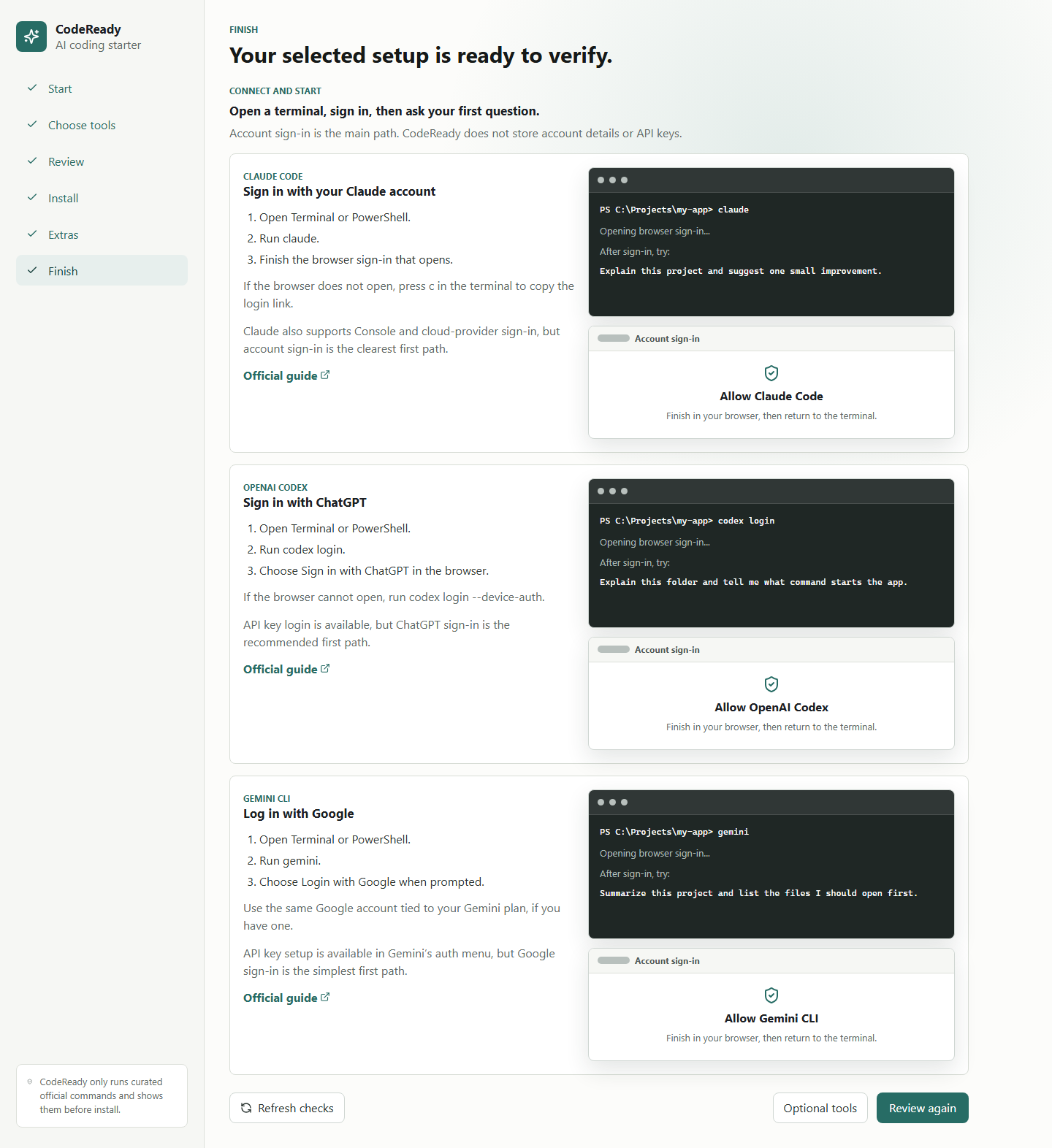Go to the Start step
Viewport: 1052px width, 1148px height.
click(102, 88)
